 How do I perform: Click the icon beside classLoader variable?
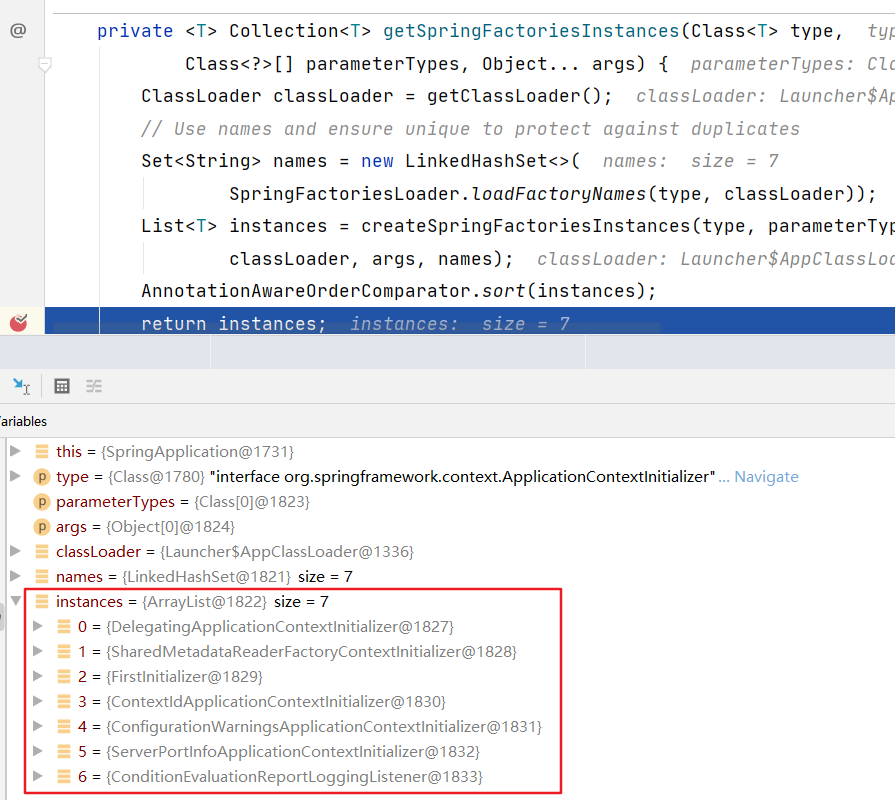pyautogui.click(x=42, y=551)
